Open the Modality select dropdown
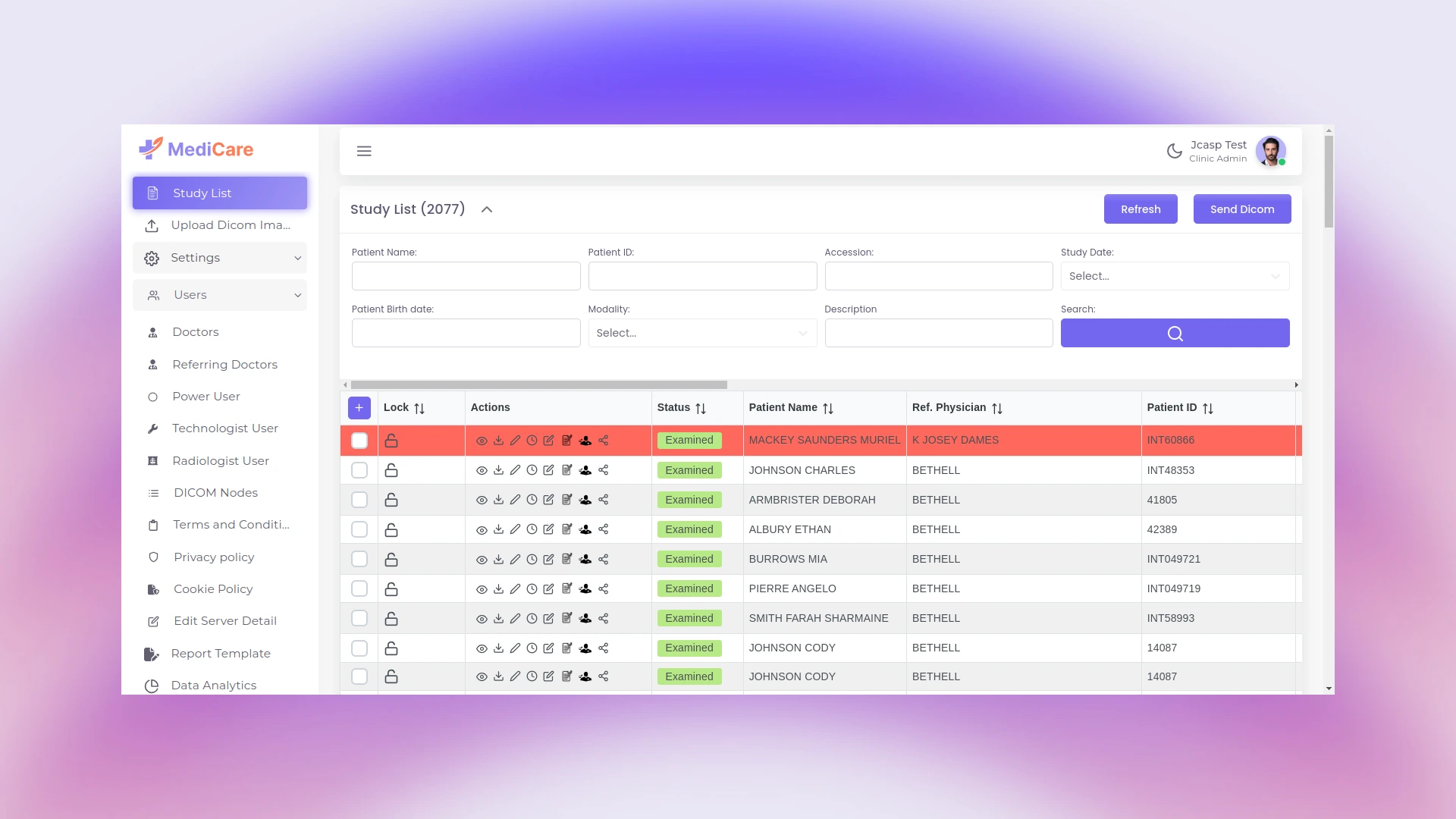This screenshot has width=1456, height=819. 702,333
